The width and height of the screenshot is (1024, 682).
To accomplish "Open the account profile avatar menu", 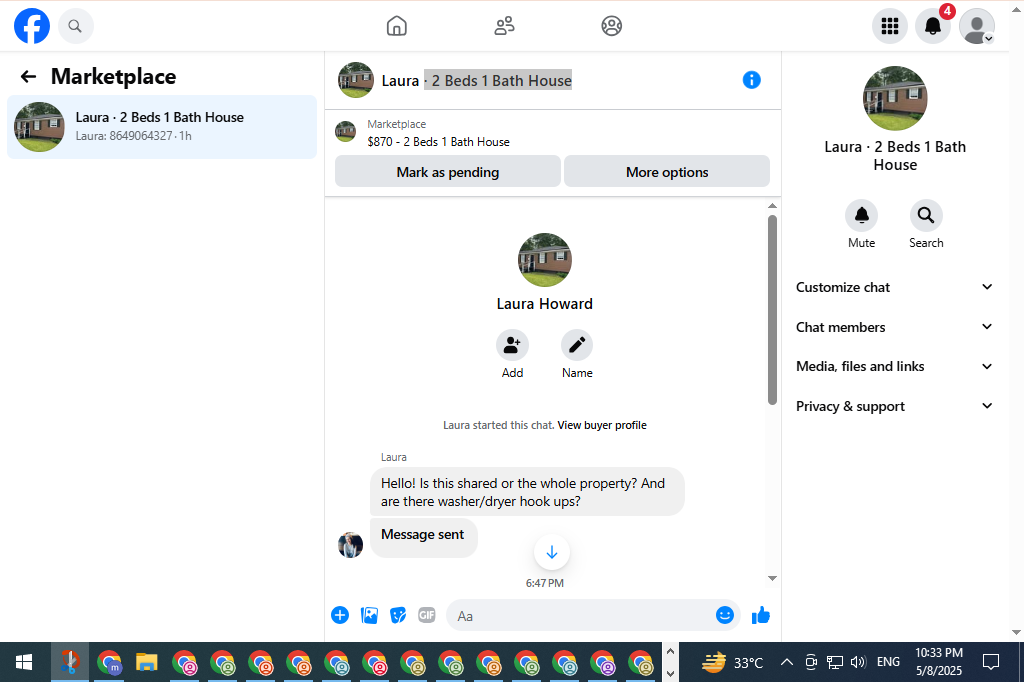I will 976,26.
